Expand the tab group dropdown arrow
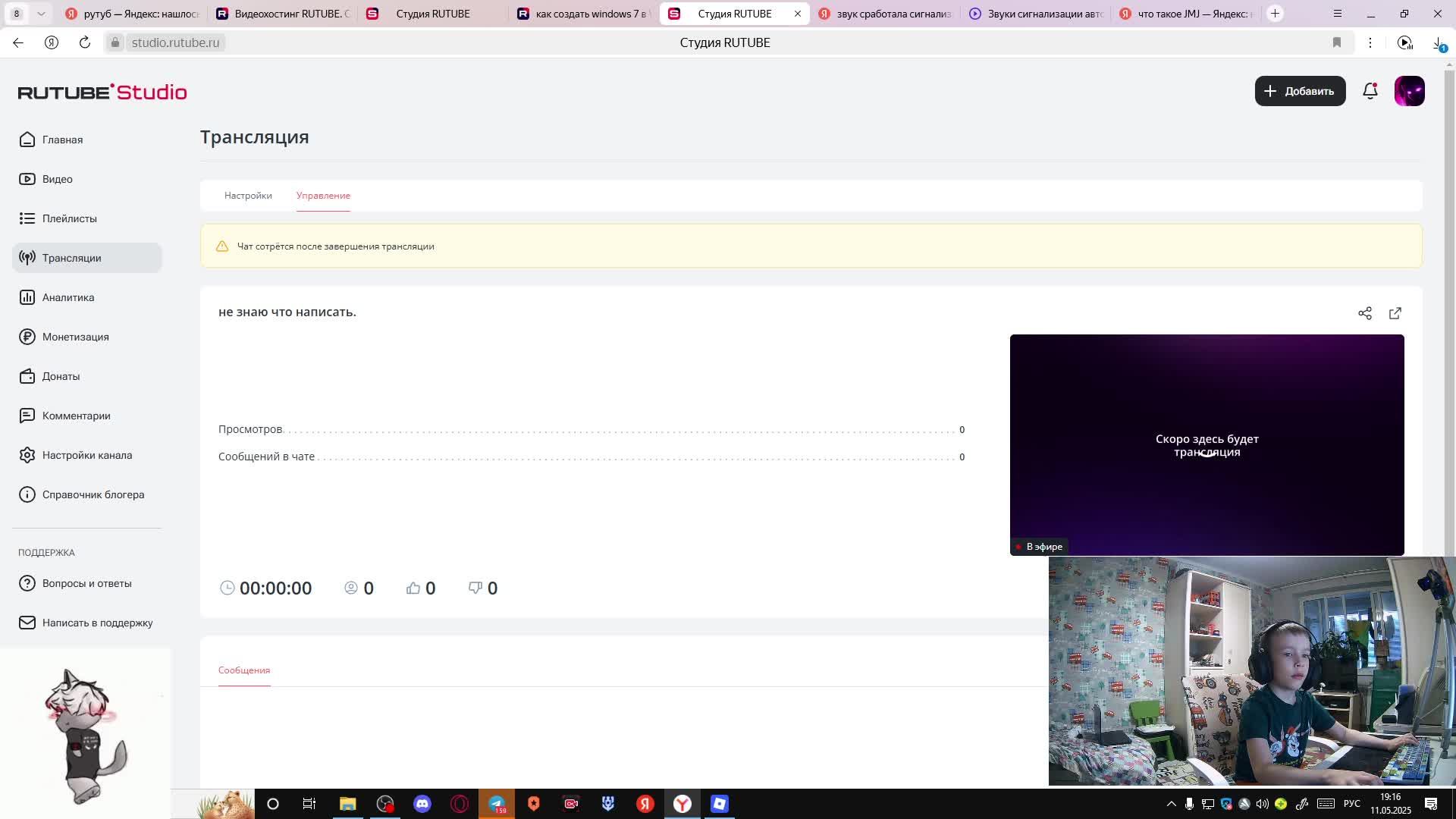The height and width of the screenshot is (819, 1456). click(41, 14)
